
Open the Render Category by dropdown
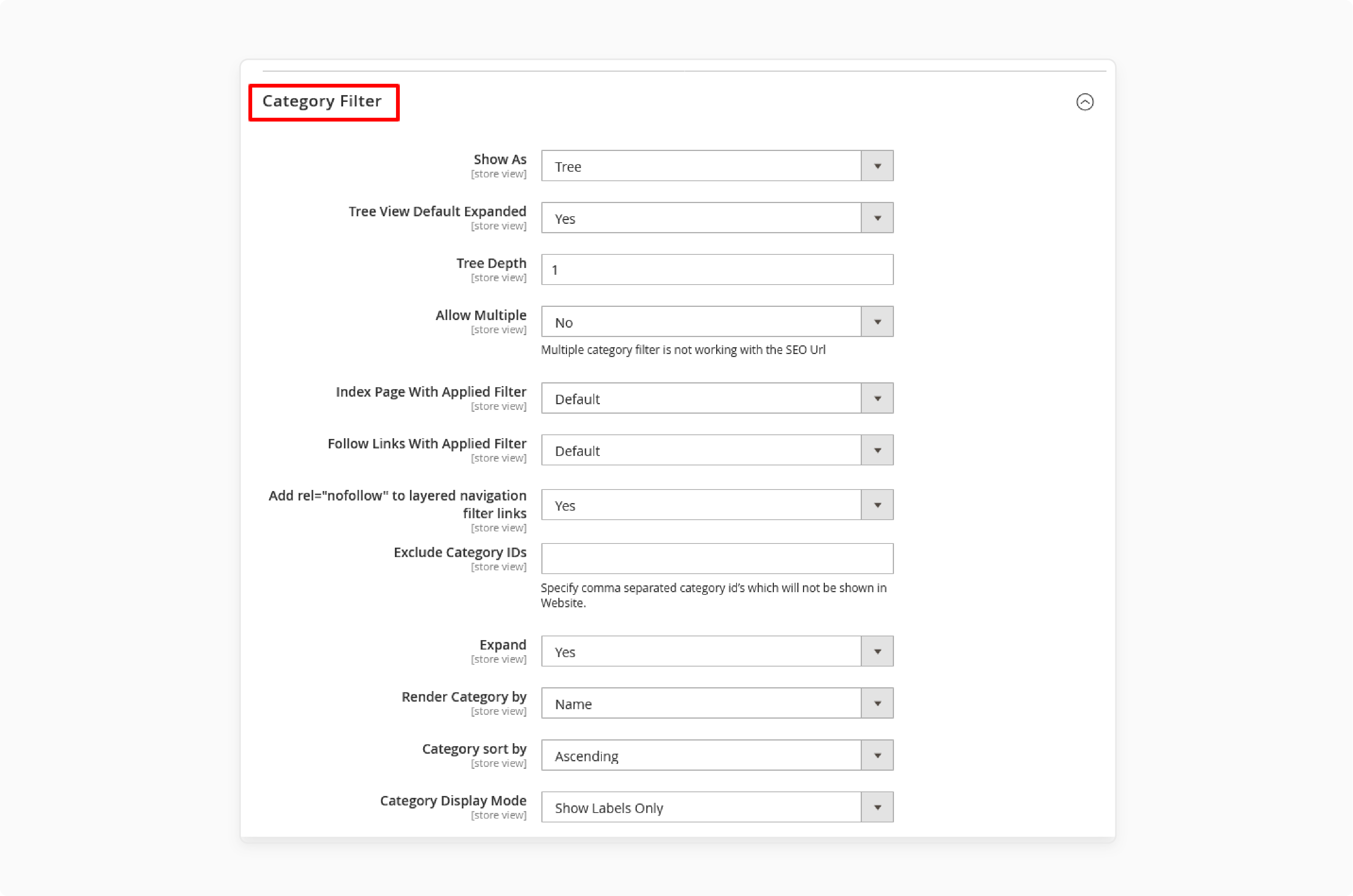[x=717, y=704]
